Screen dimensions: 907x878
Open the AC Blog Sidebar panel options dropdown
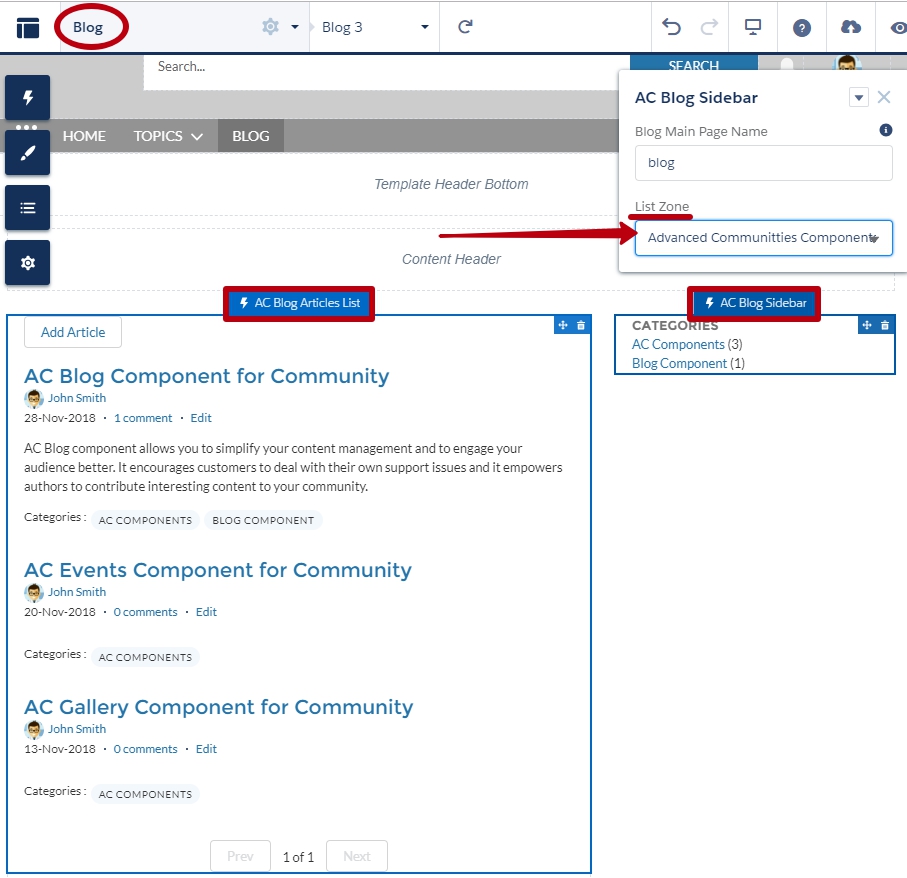(x=858, y=97)
